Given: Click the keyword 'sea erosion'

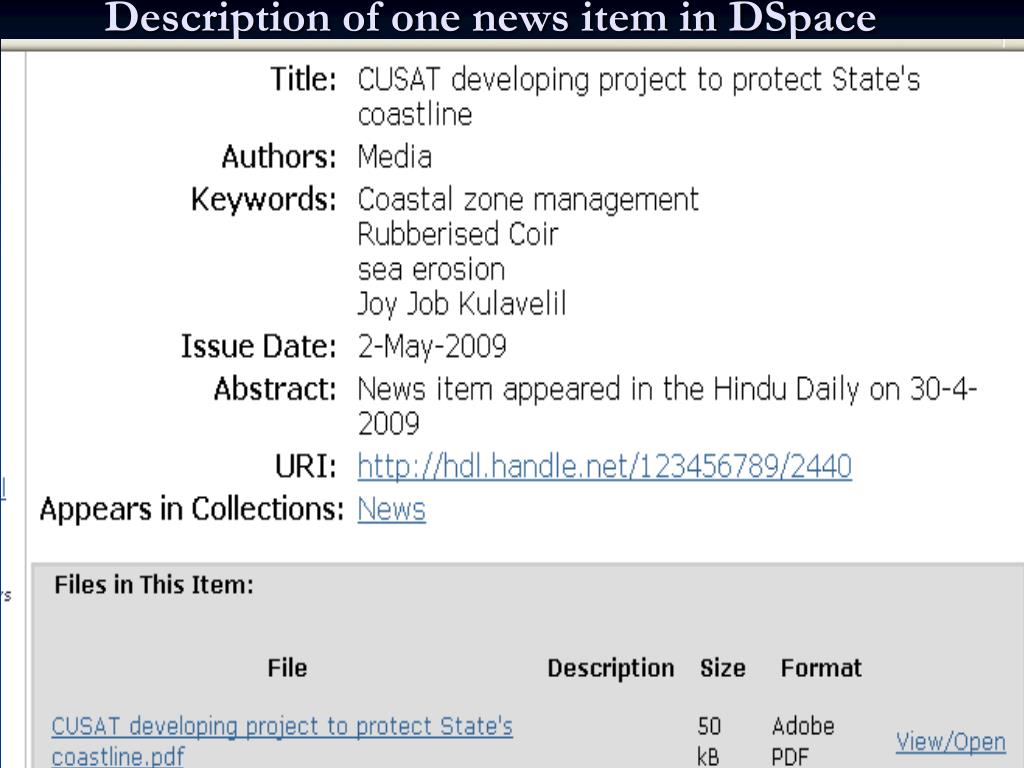Looking at the screenshot, I should tap(431, 269).
